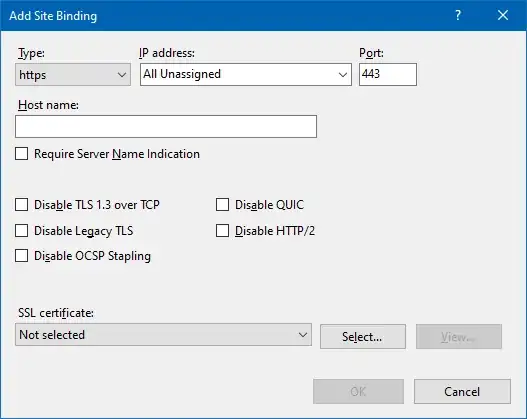Click the Select... certificate button

pyautogui.click(x=363, y=336)
